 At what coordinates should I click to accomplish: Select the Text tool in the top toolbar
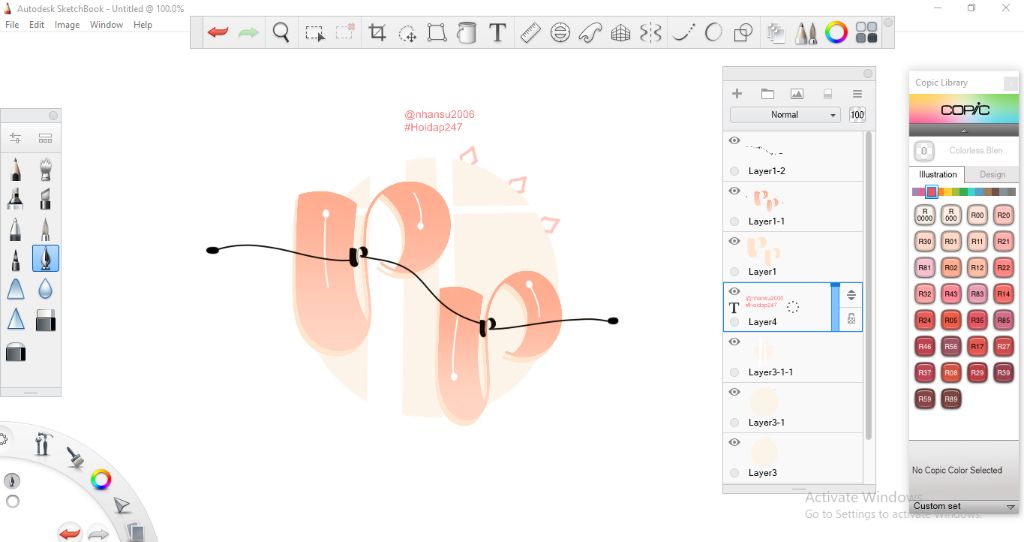(x=497, y=32)
